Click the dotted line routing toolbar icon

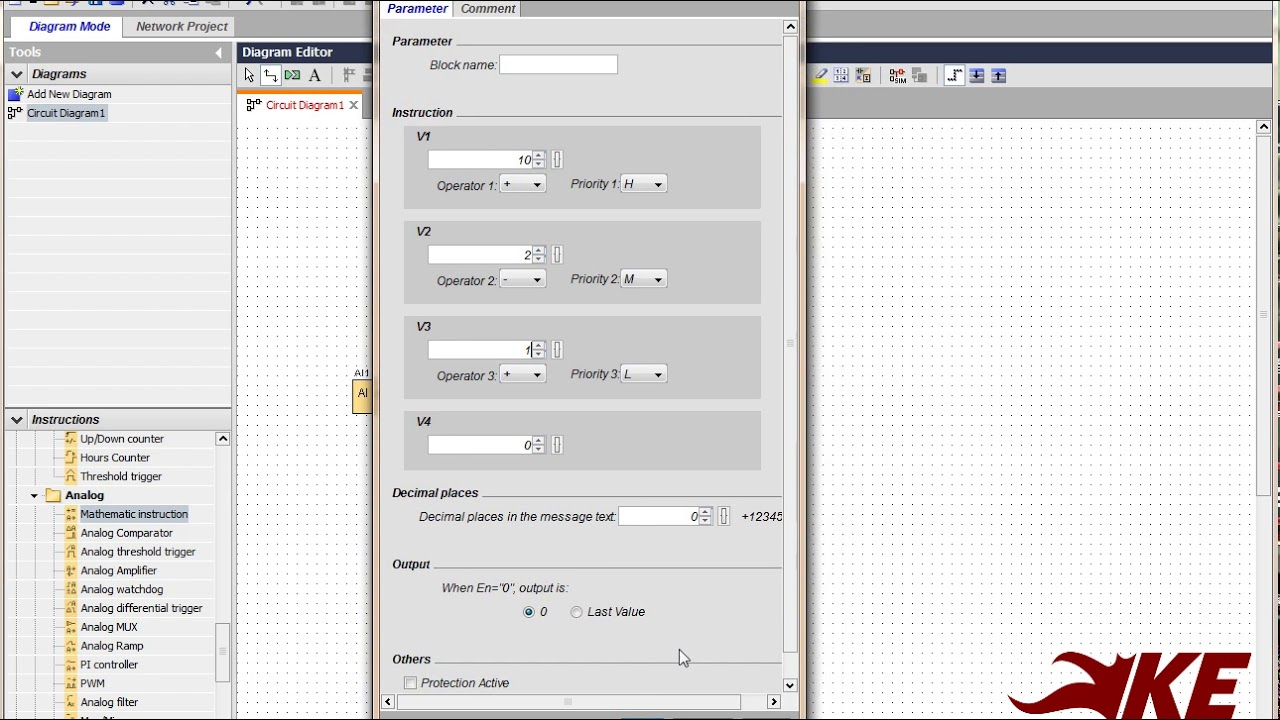[x=954, y=75]
